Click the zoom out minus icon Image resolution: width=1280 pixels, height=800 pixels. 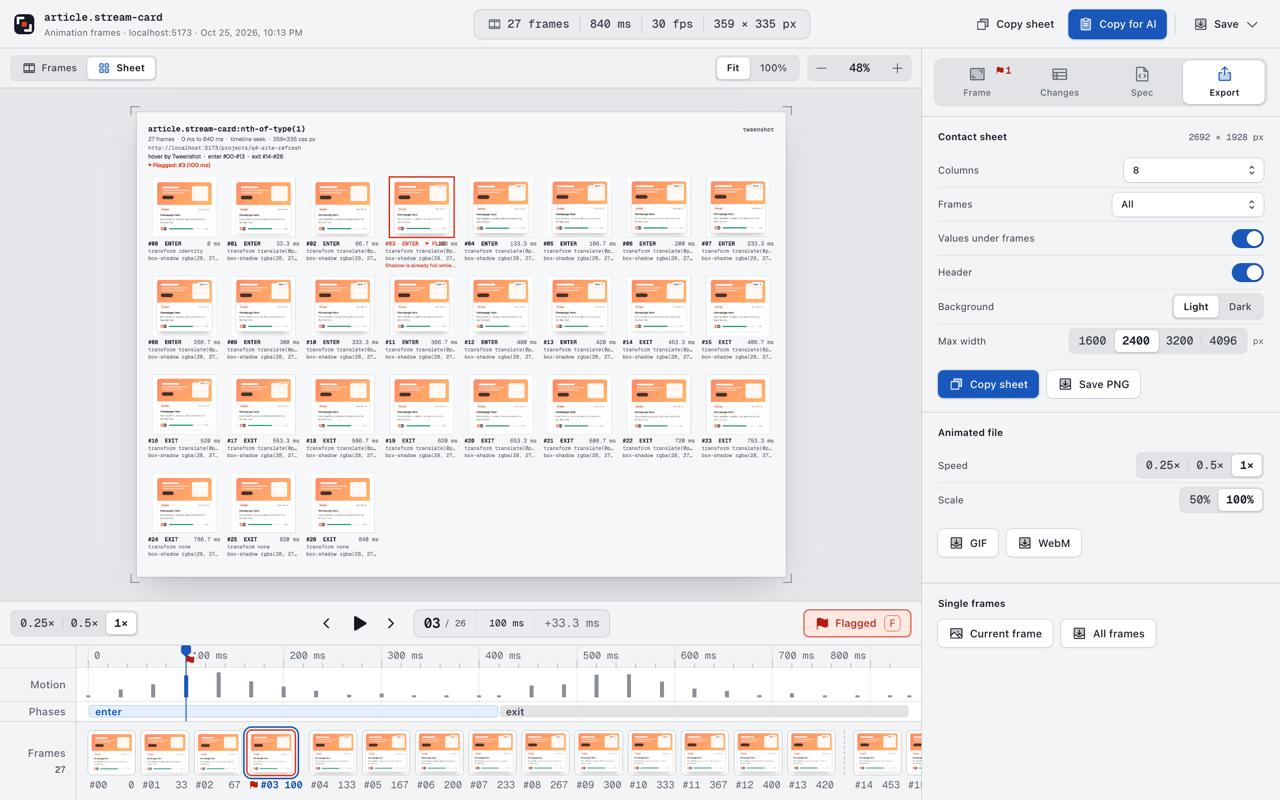(x=821, y=68)
